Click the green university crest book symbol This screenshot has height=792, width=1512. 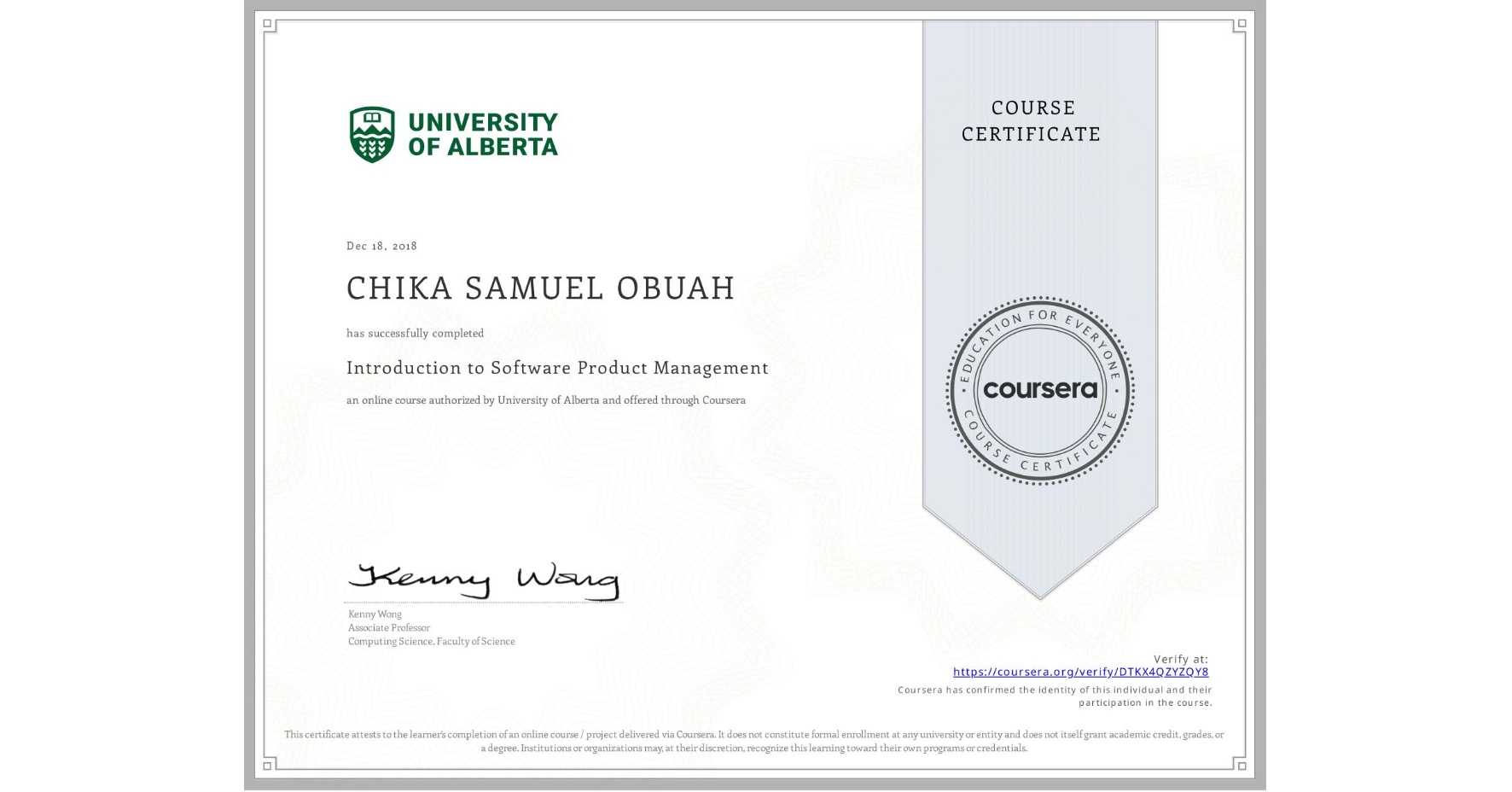[x=371, y=115]
